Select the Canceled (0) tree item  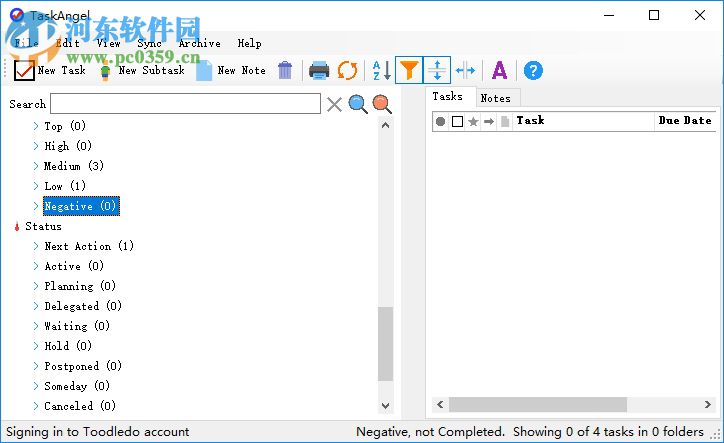80,406
